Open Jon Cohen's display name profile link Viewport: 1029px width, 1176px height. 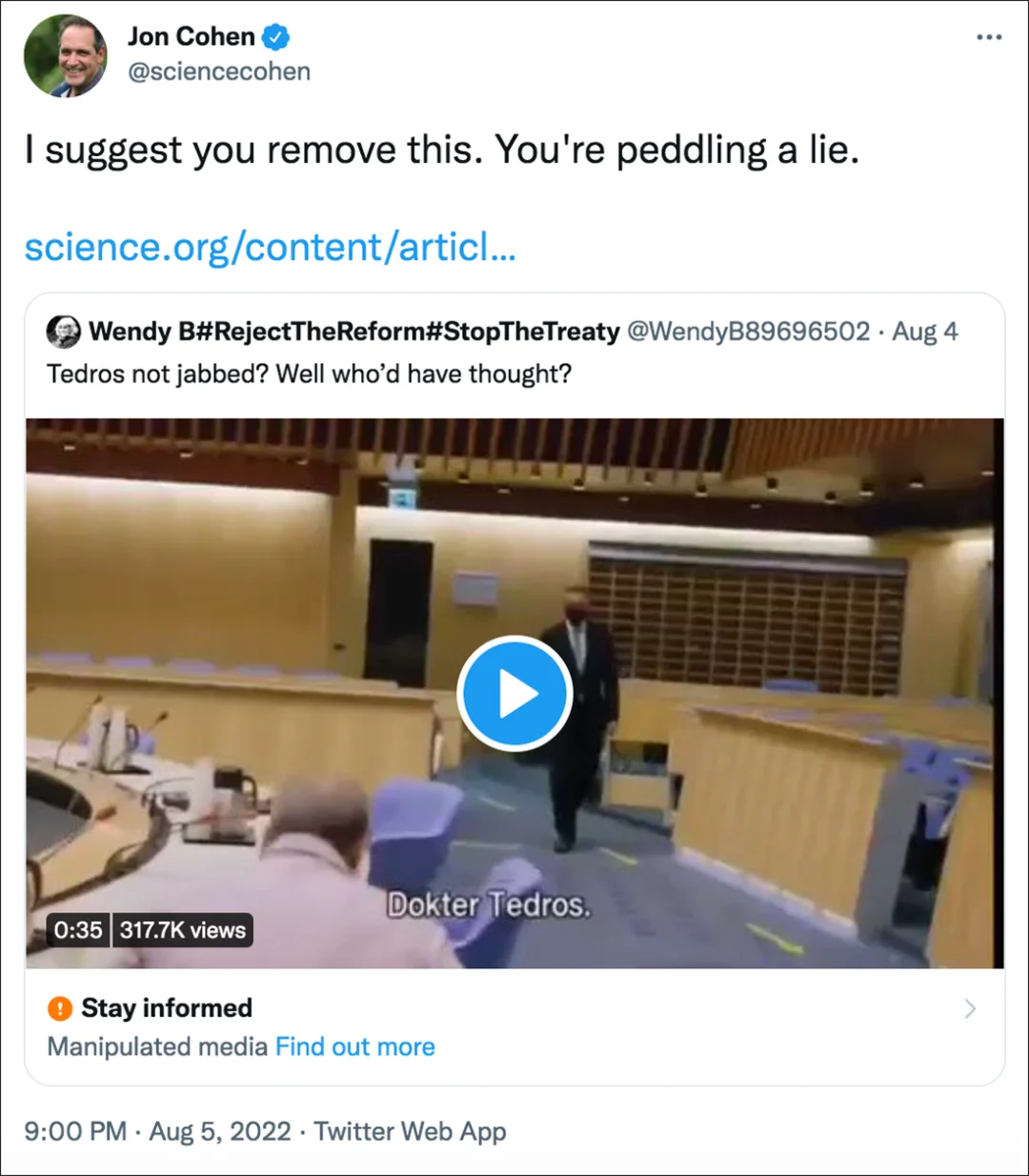(192, 37)
